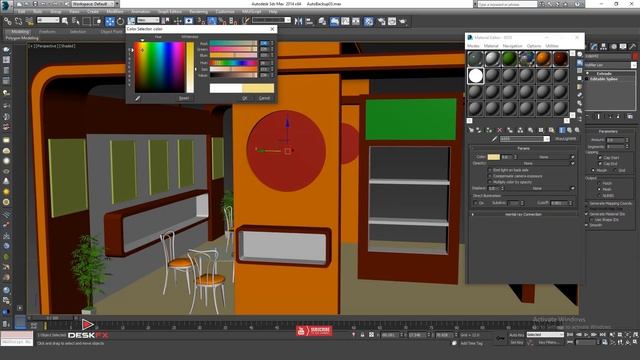Select the Grid capping radio button
This screenshot has height=360, width=640.
(615, 170)
